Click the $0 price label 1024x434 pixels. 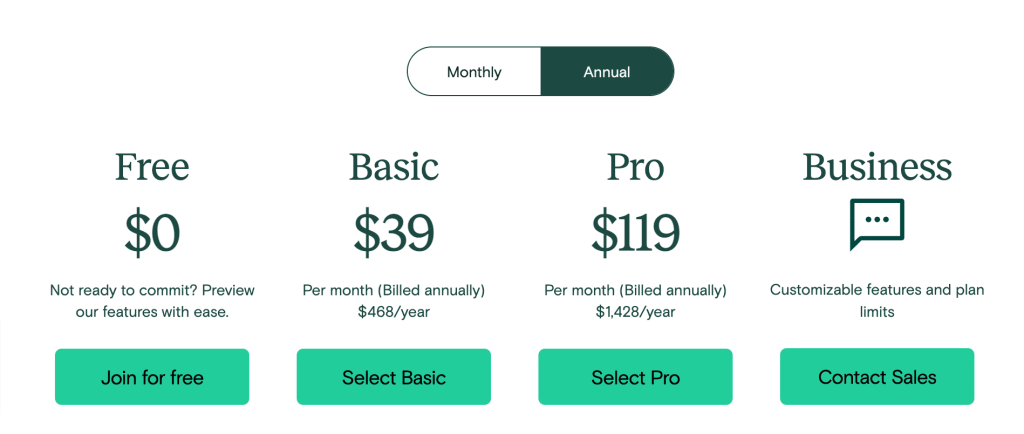152,233
